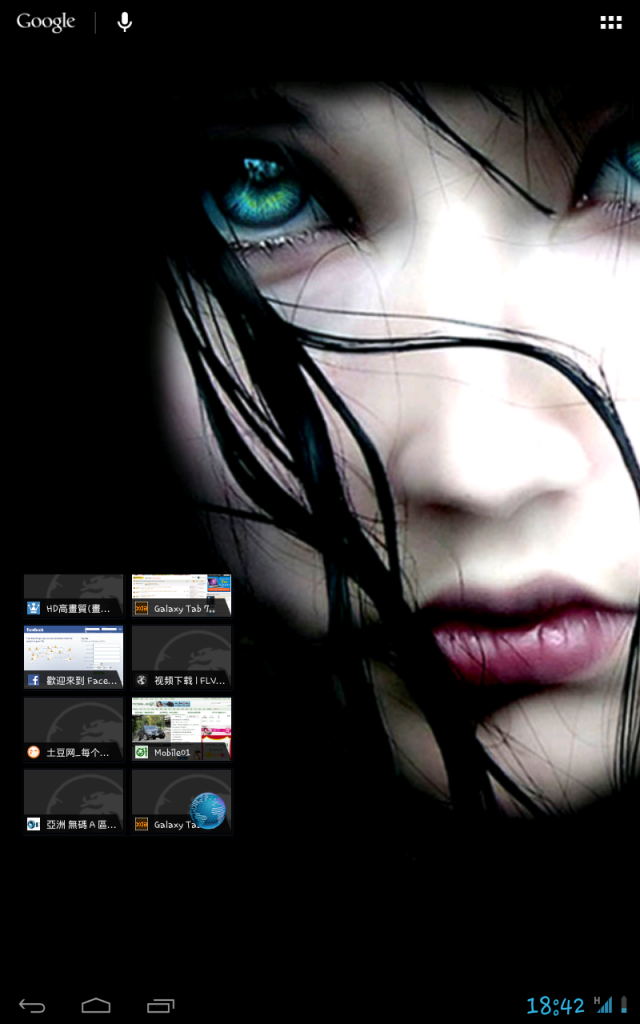Image resolution: width=640 pixels, height=1024 pixels.
Task: Go back with the Back navigation button
Action: 31,1006
